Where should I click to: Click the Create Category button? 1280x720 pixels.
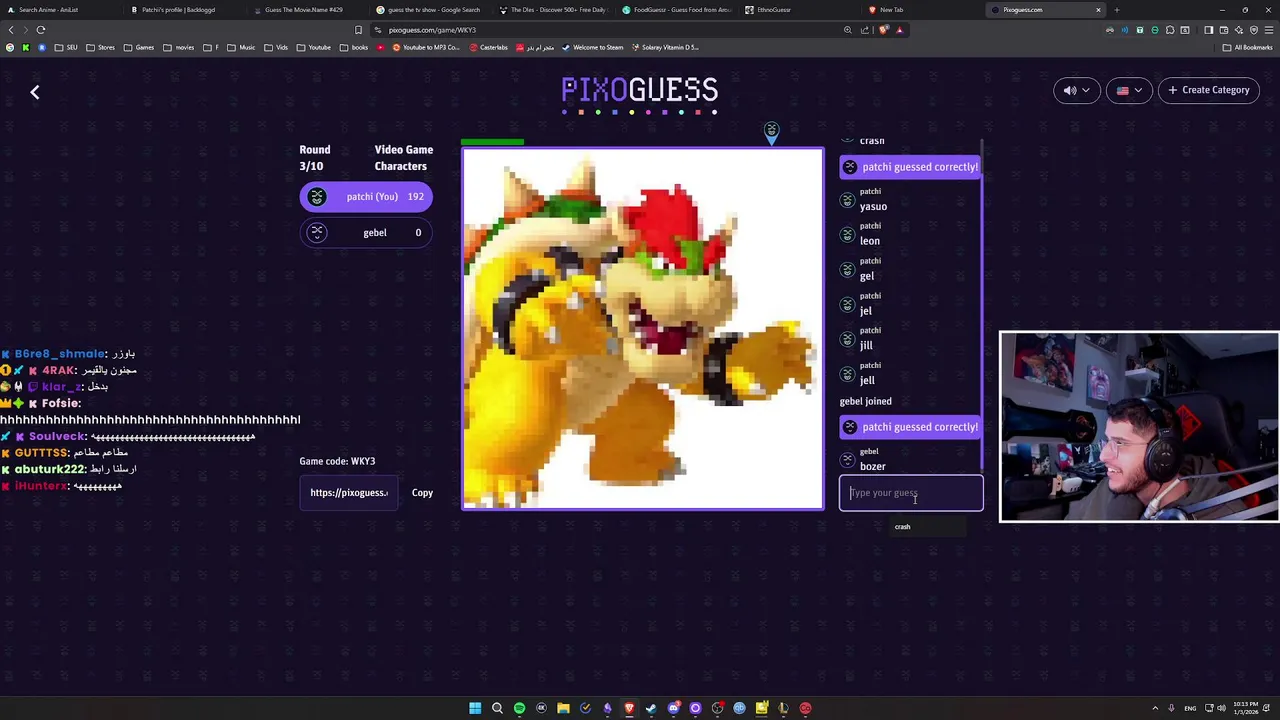[x=1209, y=90]
